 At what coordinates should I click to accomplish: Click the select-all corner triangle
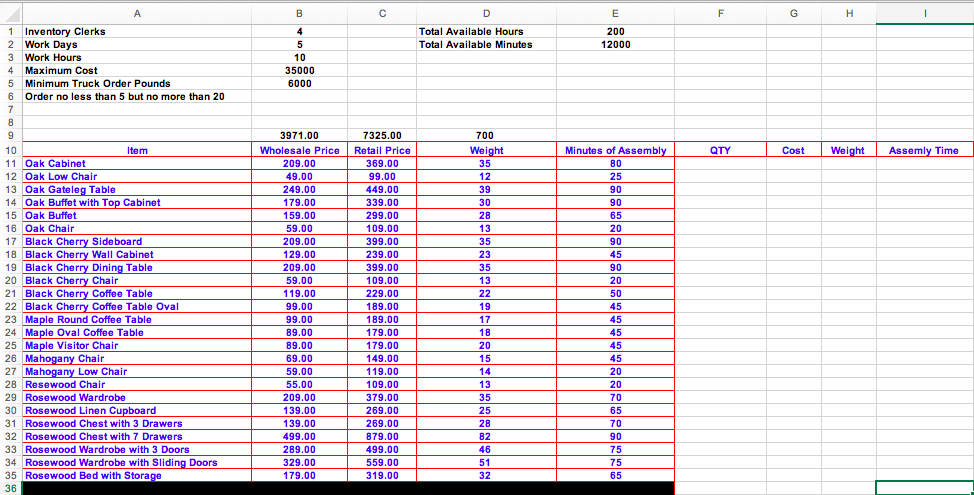pos(11,14)
